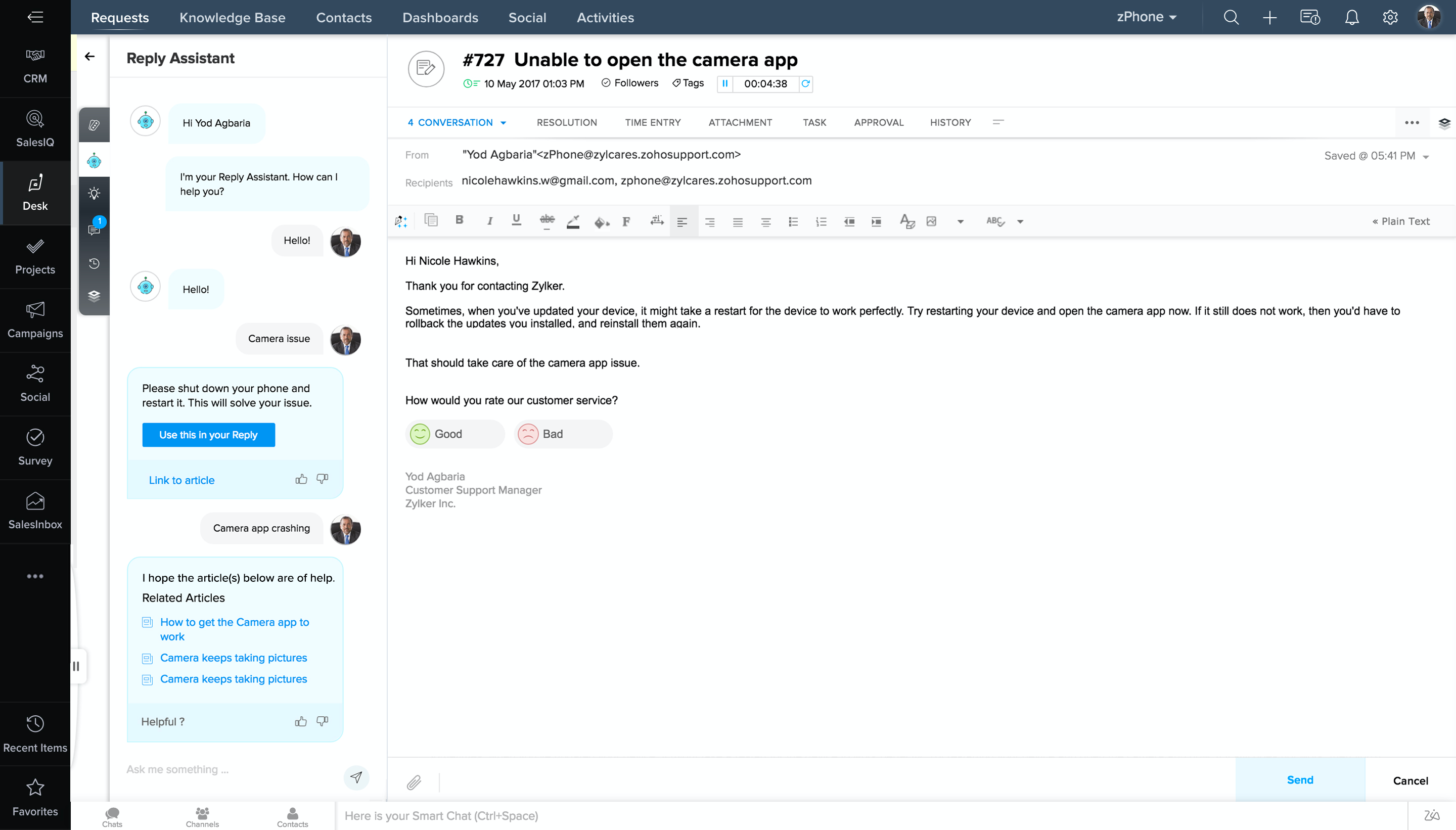Attach a file using the paperclip icon

[x=414, y=782]
